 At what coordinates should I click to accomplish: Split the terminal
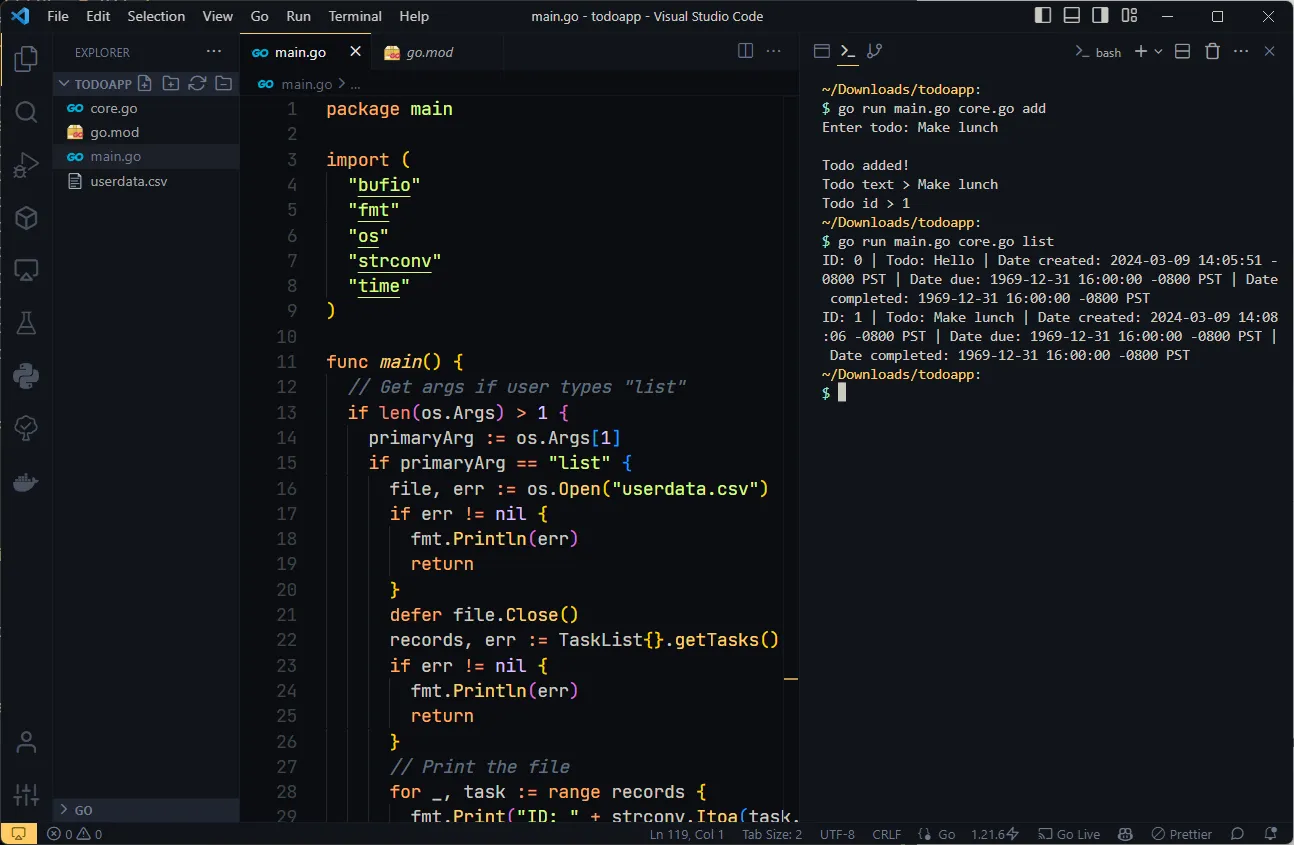coord(1182,51)
